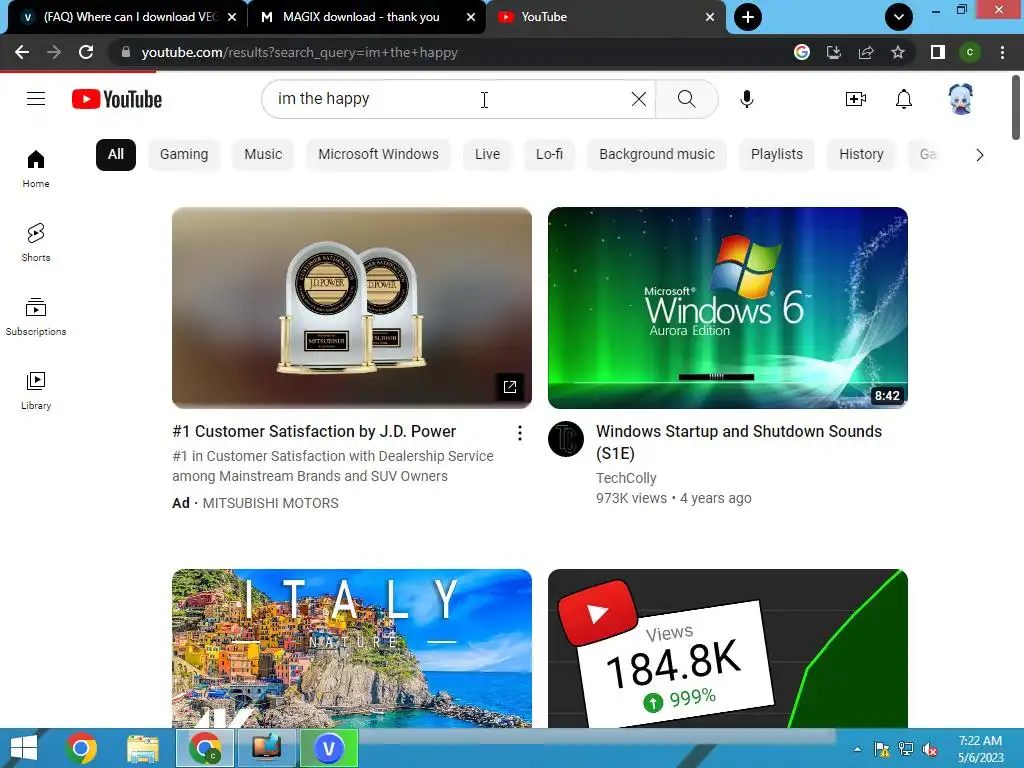1024x768 pixels.
Task: Show hidden system tray icons
Action: (x=857, y=749)
